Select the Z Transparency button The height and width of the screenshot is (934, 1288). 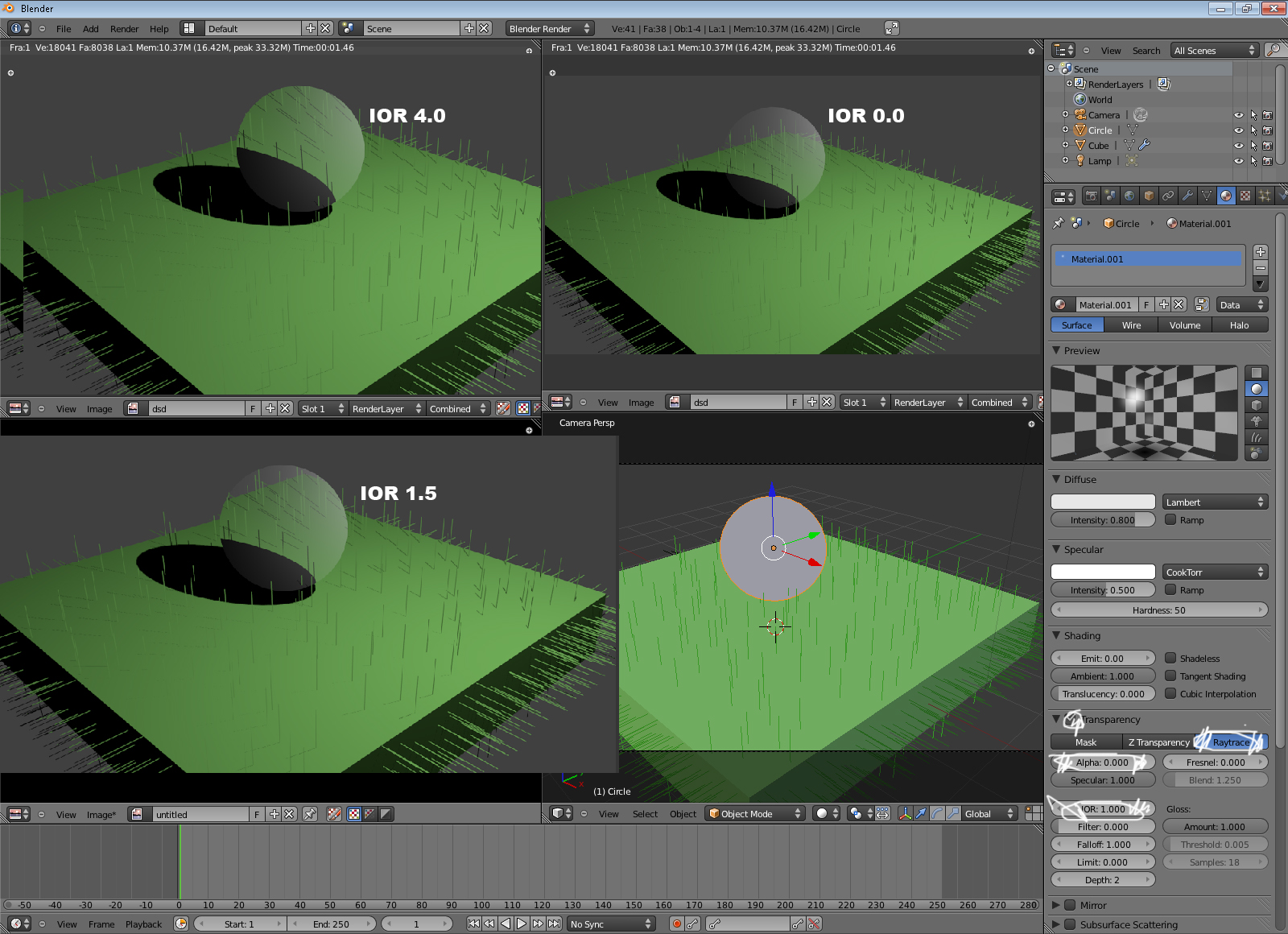point(1158,742)
